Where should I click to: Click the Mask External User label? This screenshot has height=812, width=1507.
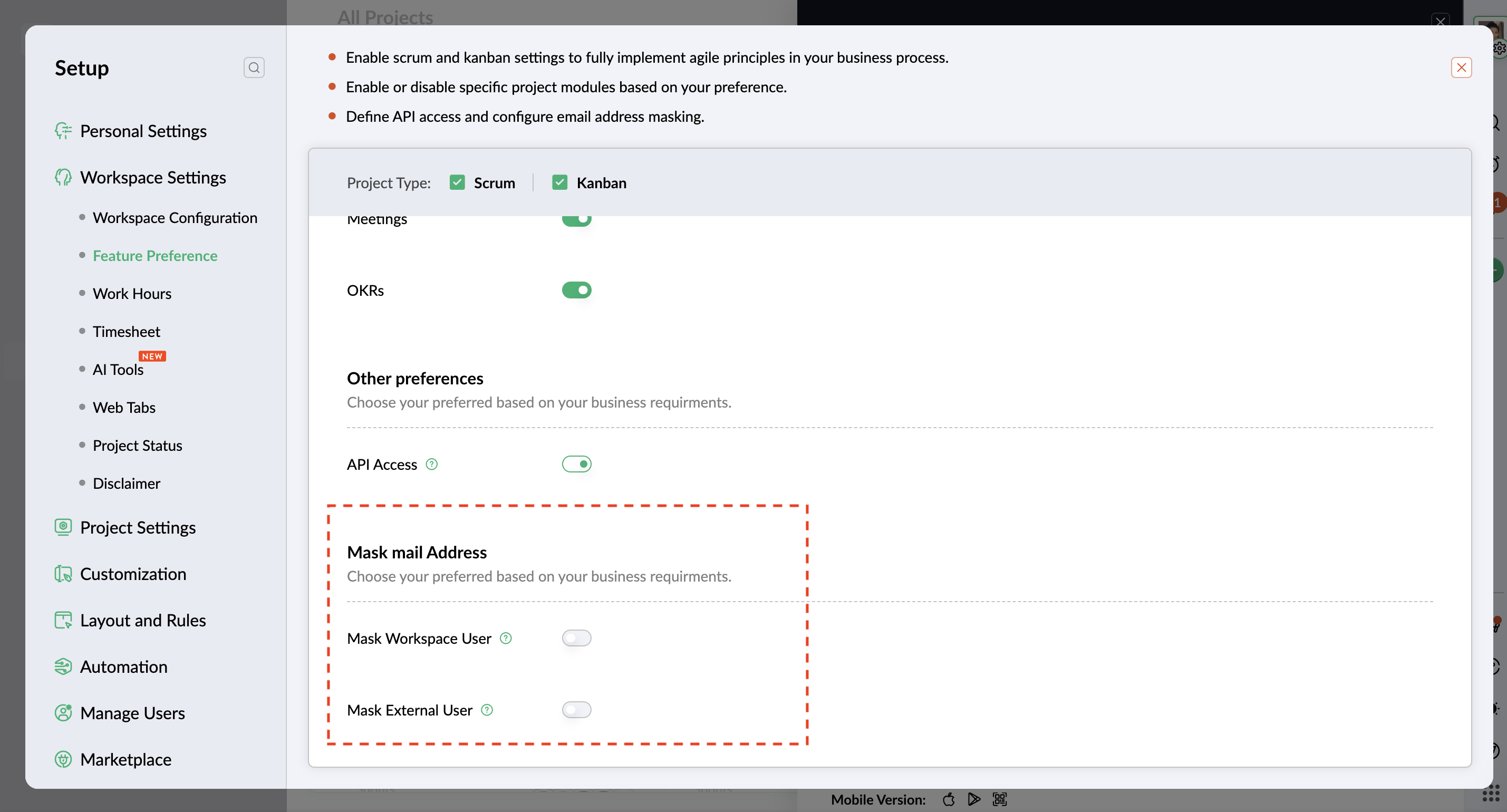click(x=410, y=710)
